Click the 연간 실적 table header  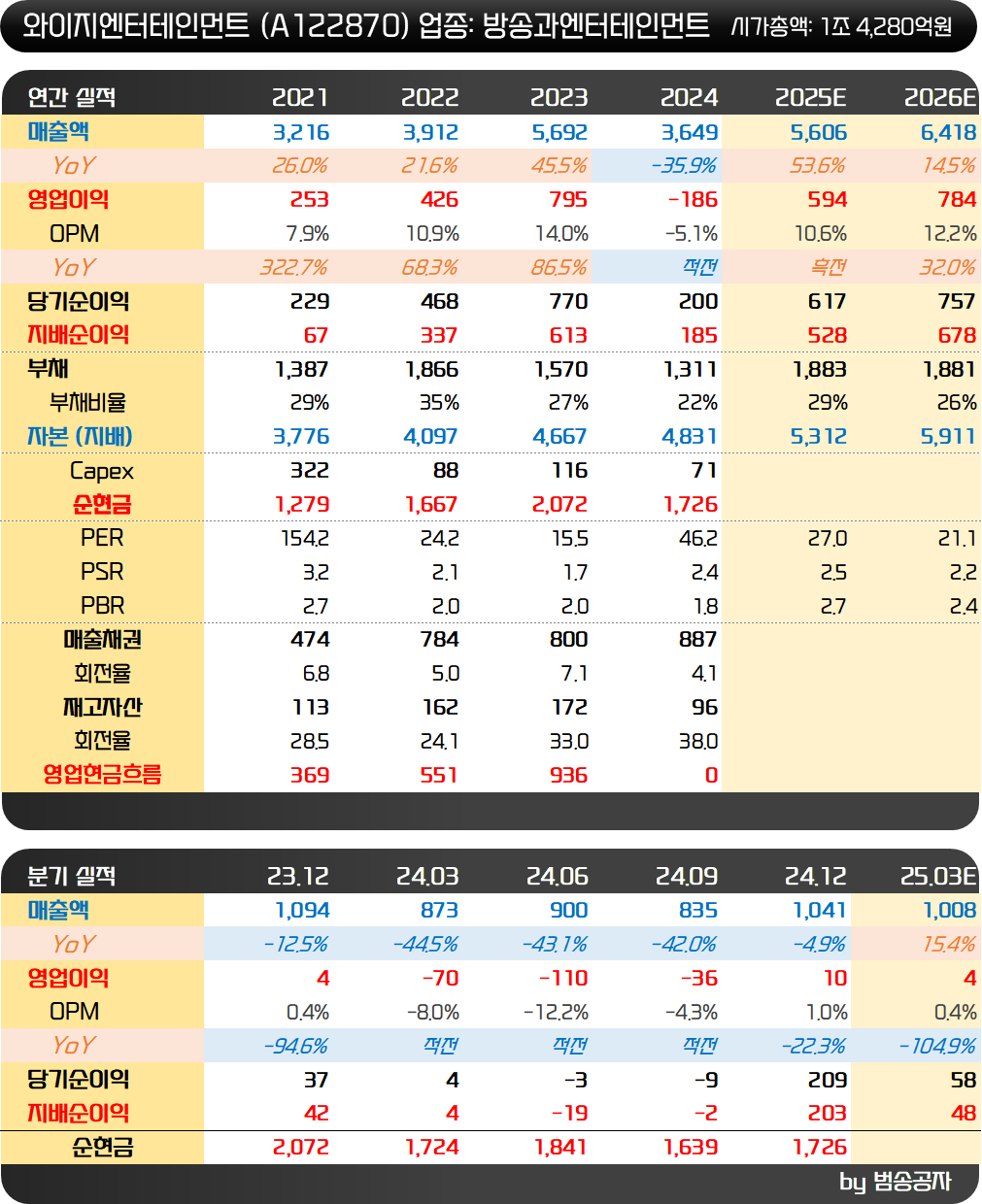click(x=72, y=97)
